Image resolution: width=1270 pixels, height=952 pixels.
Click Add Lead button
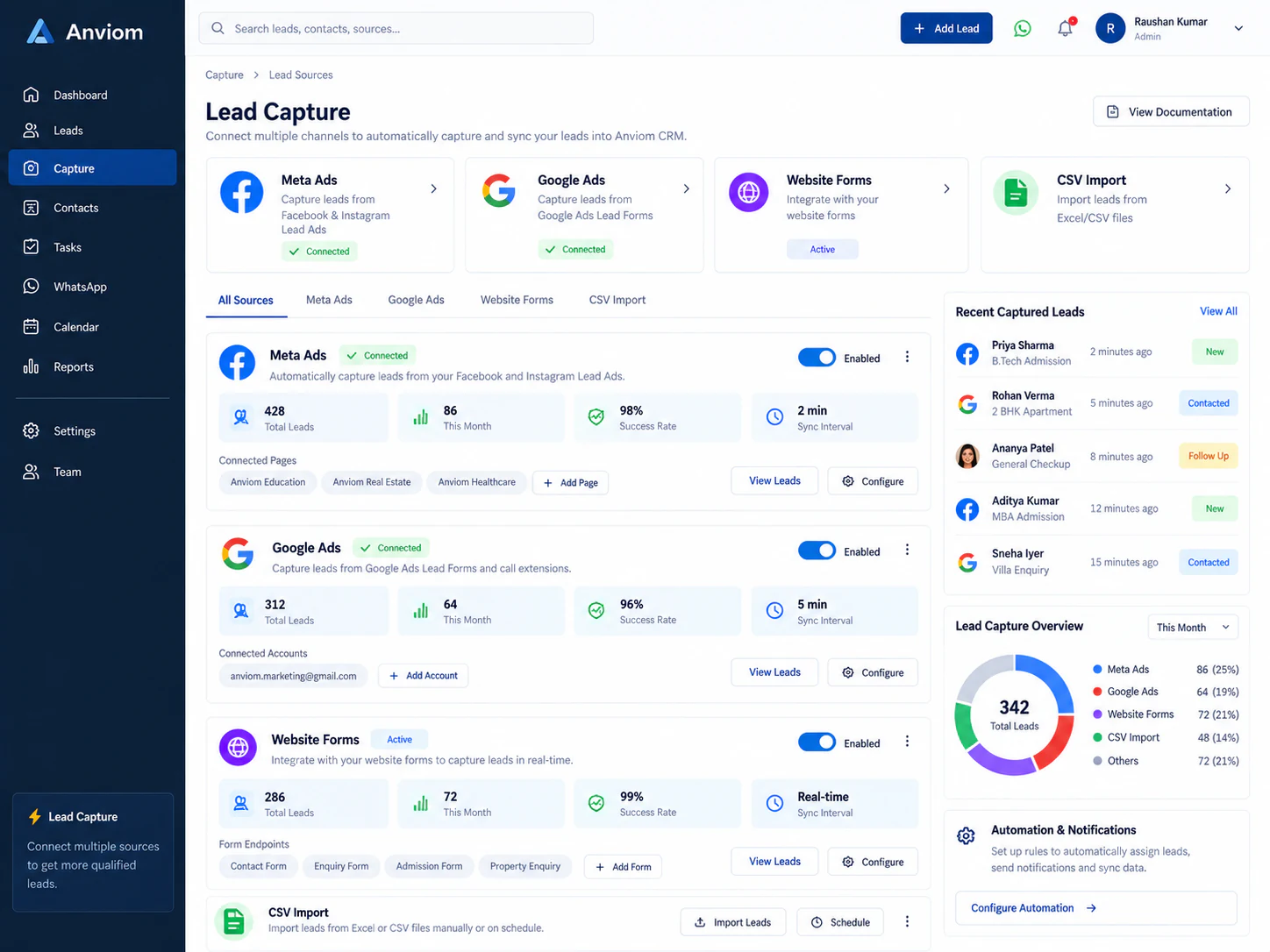tap(946, 28)
